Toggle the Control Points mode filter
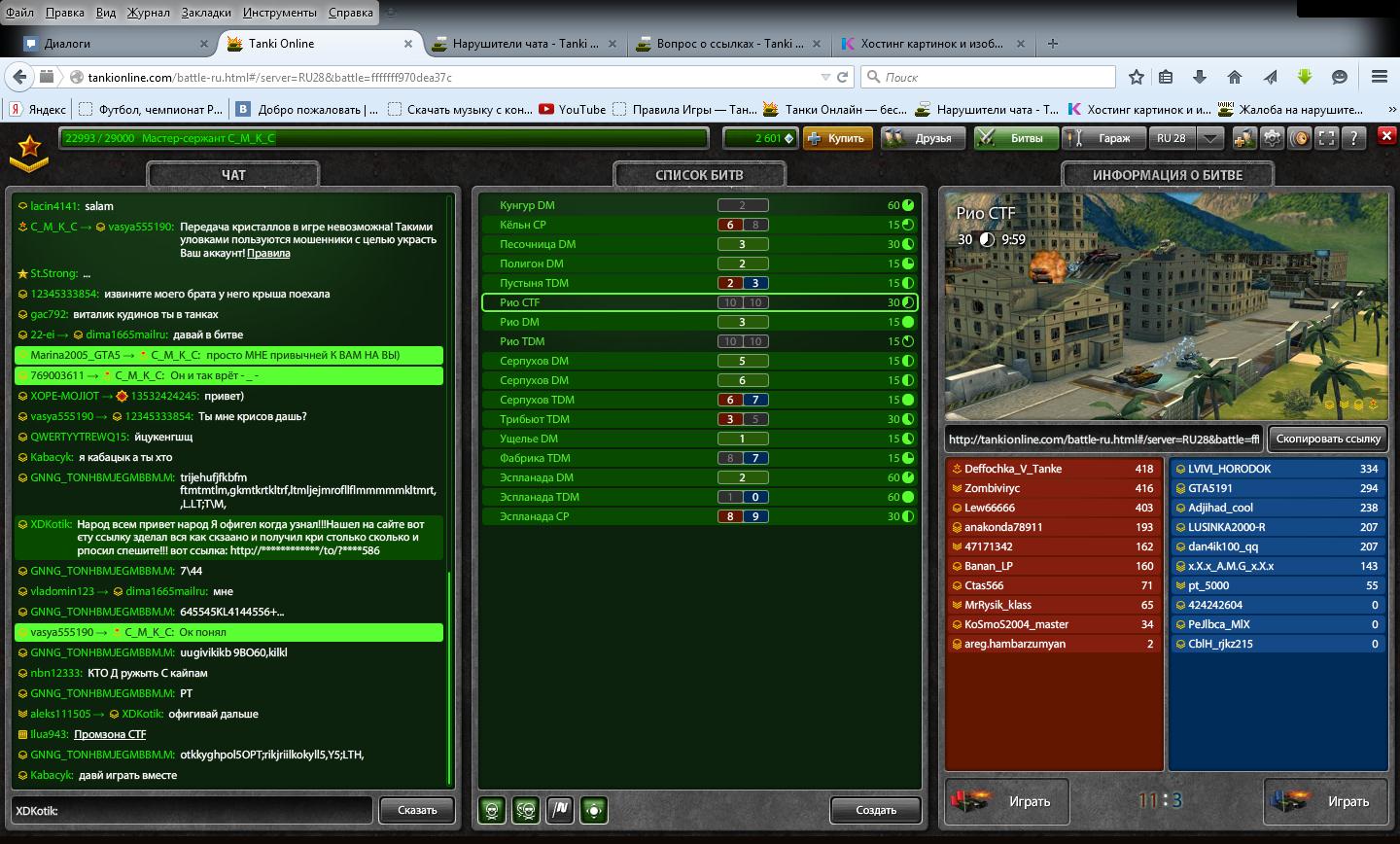1400x844 pixels. (594, 809)
